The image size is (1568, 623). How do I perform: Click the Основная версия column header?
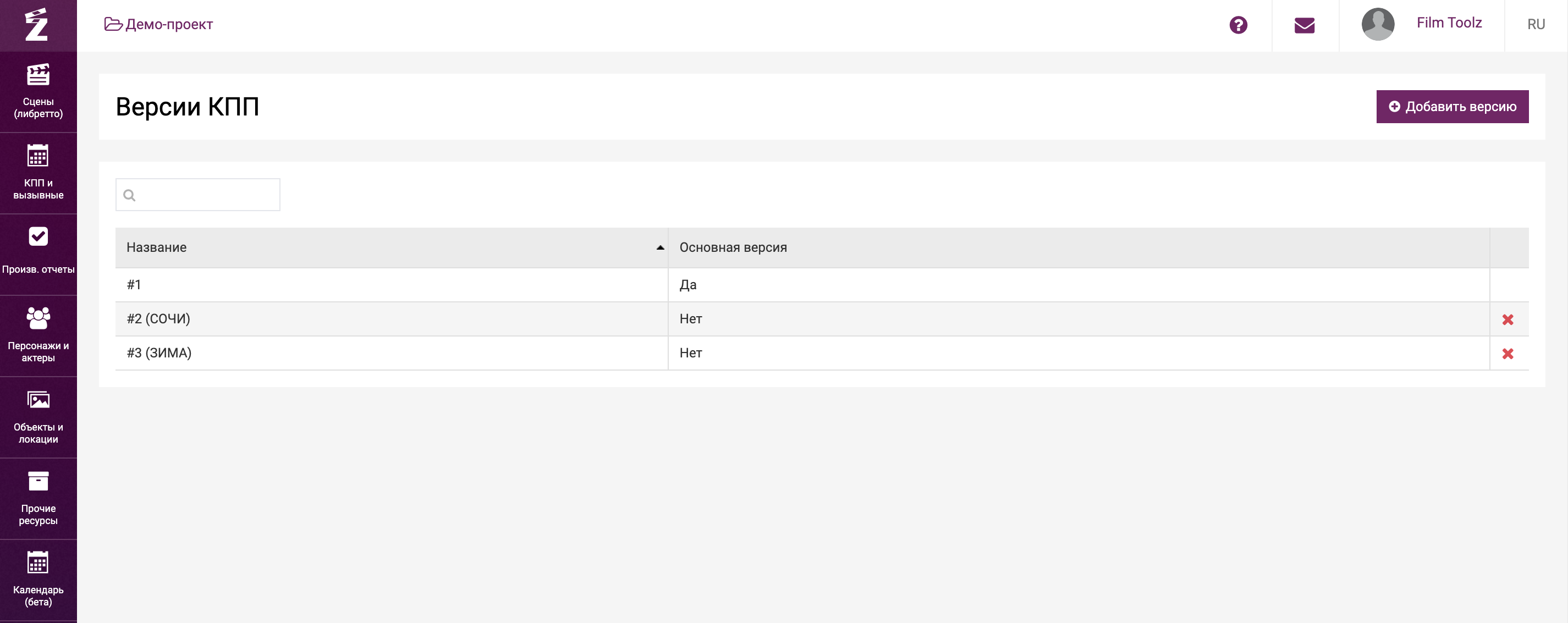pos(733,247)
